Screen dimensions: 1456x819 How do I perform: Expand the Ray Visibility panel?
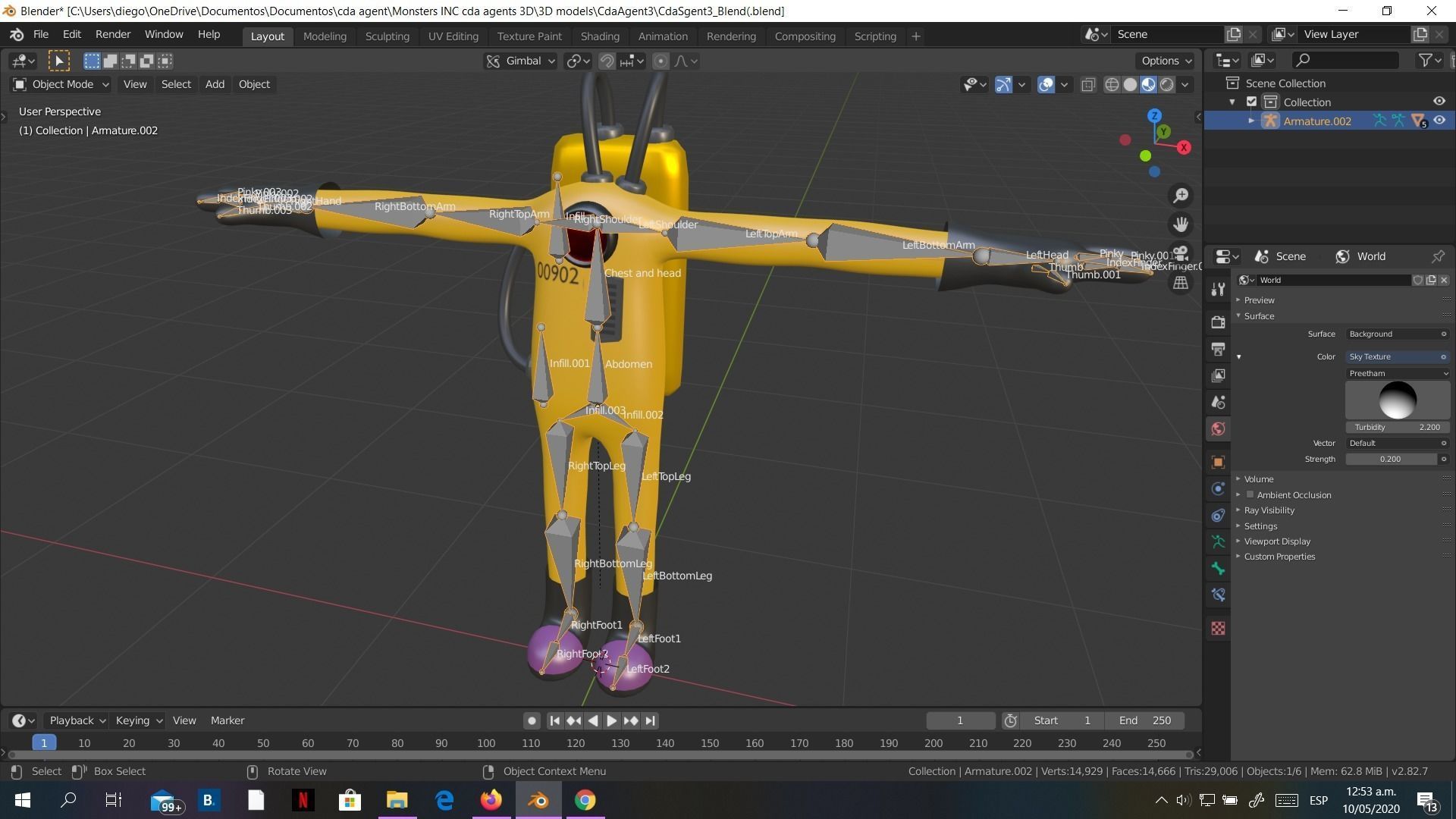[1269, 510]
